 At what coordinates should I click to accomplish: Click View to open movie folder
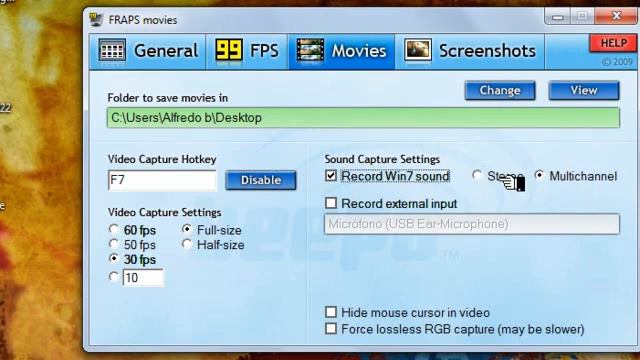[584, 90]
